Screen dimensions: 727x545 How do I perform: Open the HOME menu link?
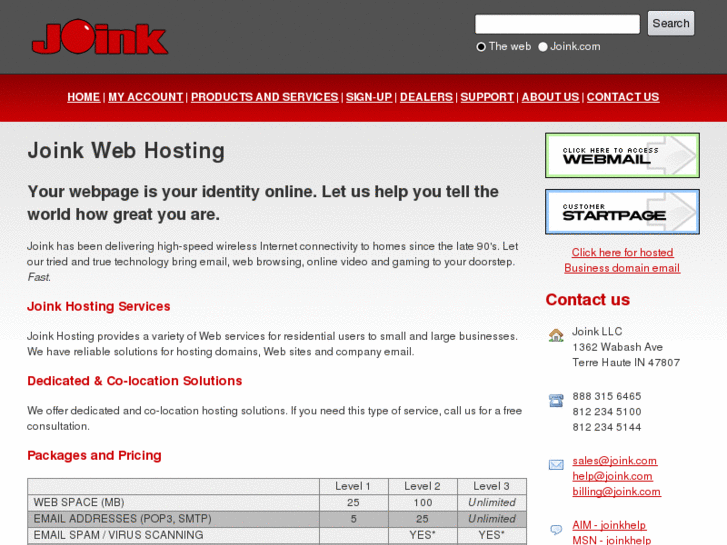coord(83,97)
